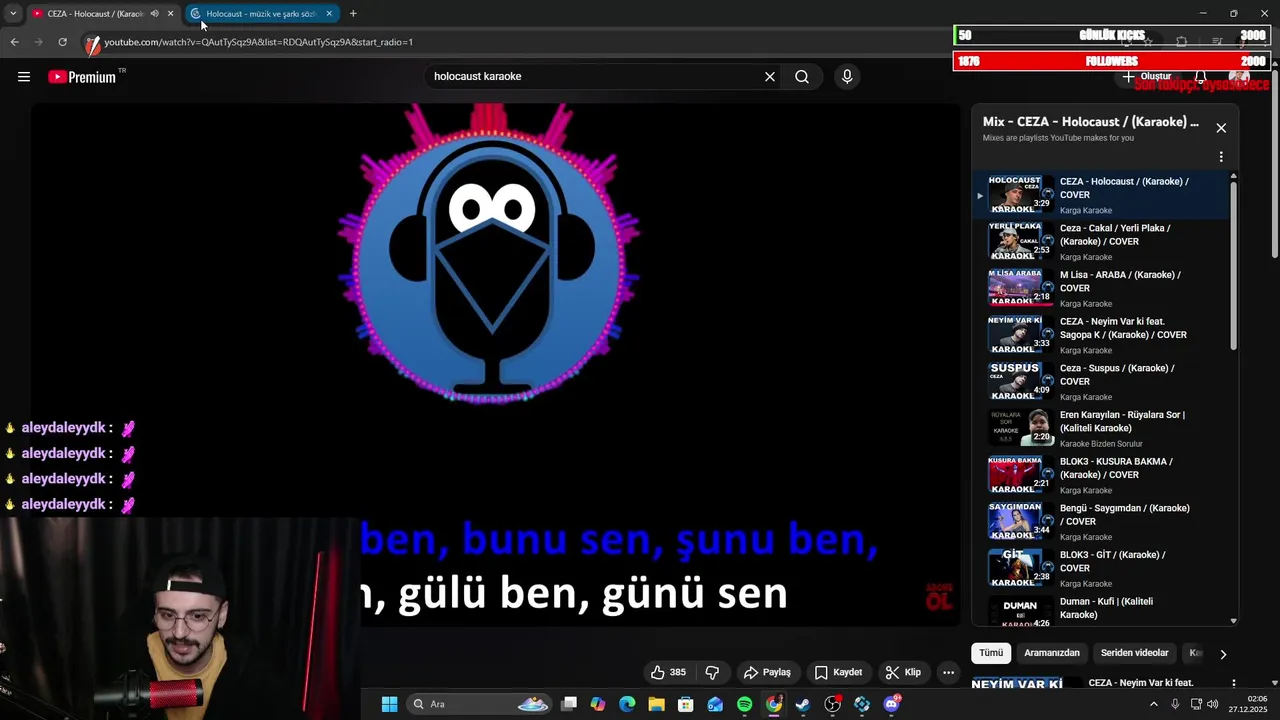Image resolution: width=1280 pixels, height=720 pixels.
Task: Go back with the browser back arrow
Action: click(x=14, y=42)
